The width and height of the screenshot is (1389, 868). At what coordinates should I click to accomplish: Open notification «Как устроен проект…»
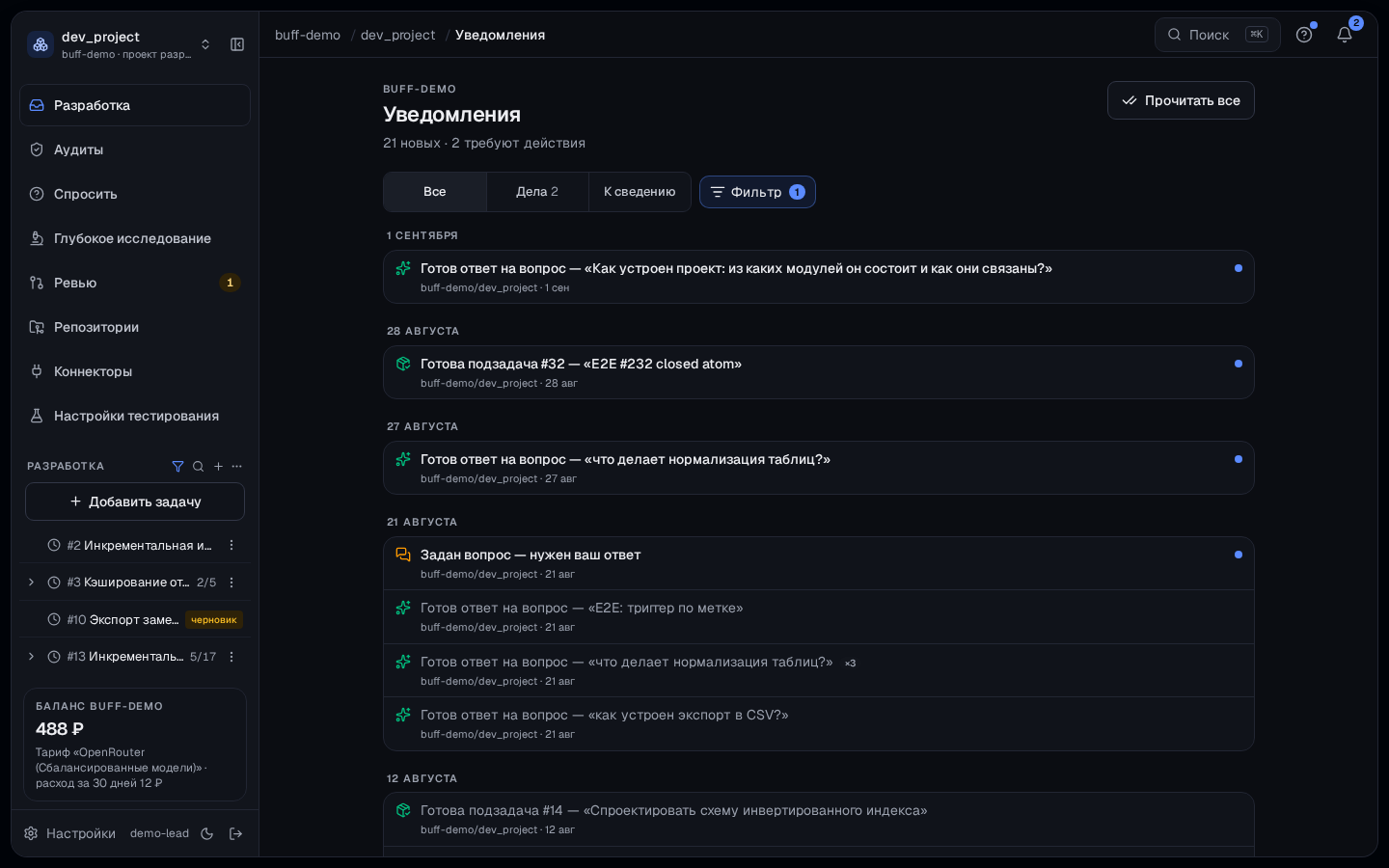point(819,277)
